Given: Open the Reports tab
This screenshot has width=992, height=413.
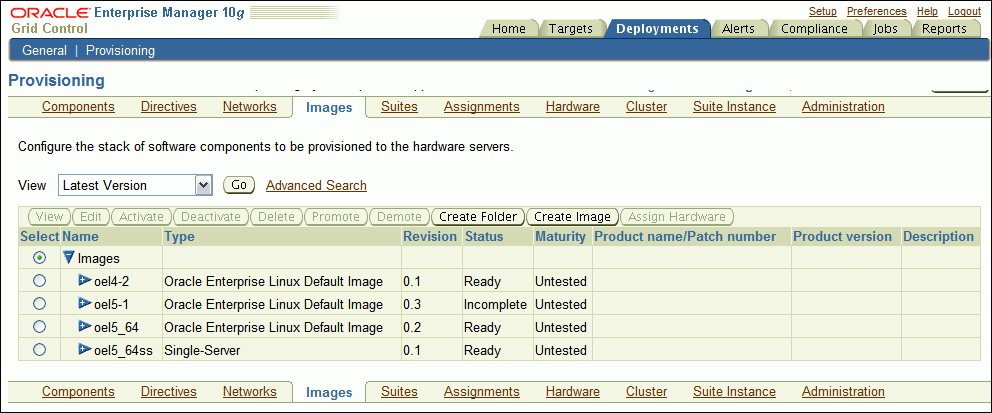Looking at the screenshot, I should tap(944, 28).
